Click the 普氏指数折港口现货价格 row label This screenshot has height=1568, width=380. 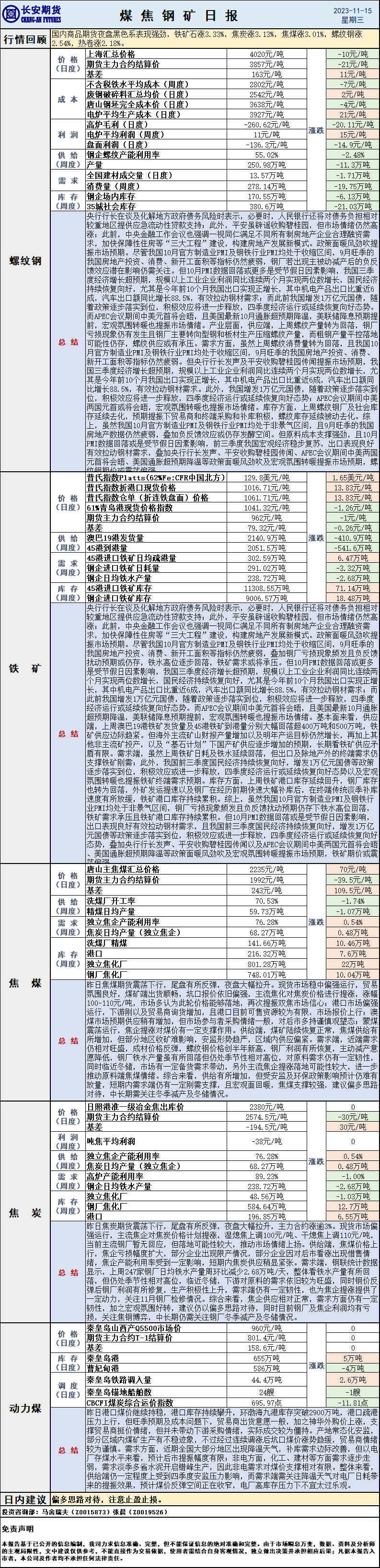(131, 488)
